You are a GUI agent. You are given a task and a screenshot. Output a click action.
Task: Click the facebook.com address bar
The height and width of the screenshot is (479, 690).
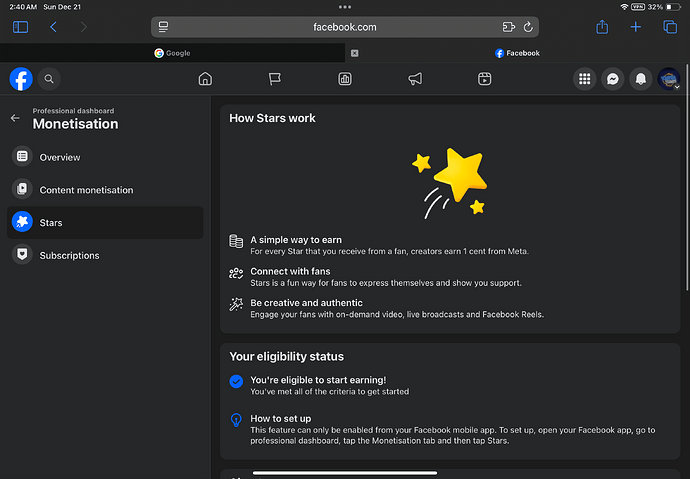(x=345, y=27)
